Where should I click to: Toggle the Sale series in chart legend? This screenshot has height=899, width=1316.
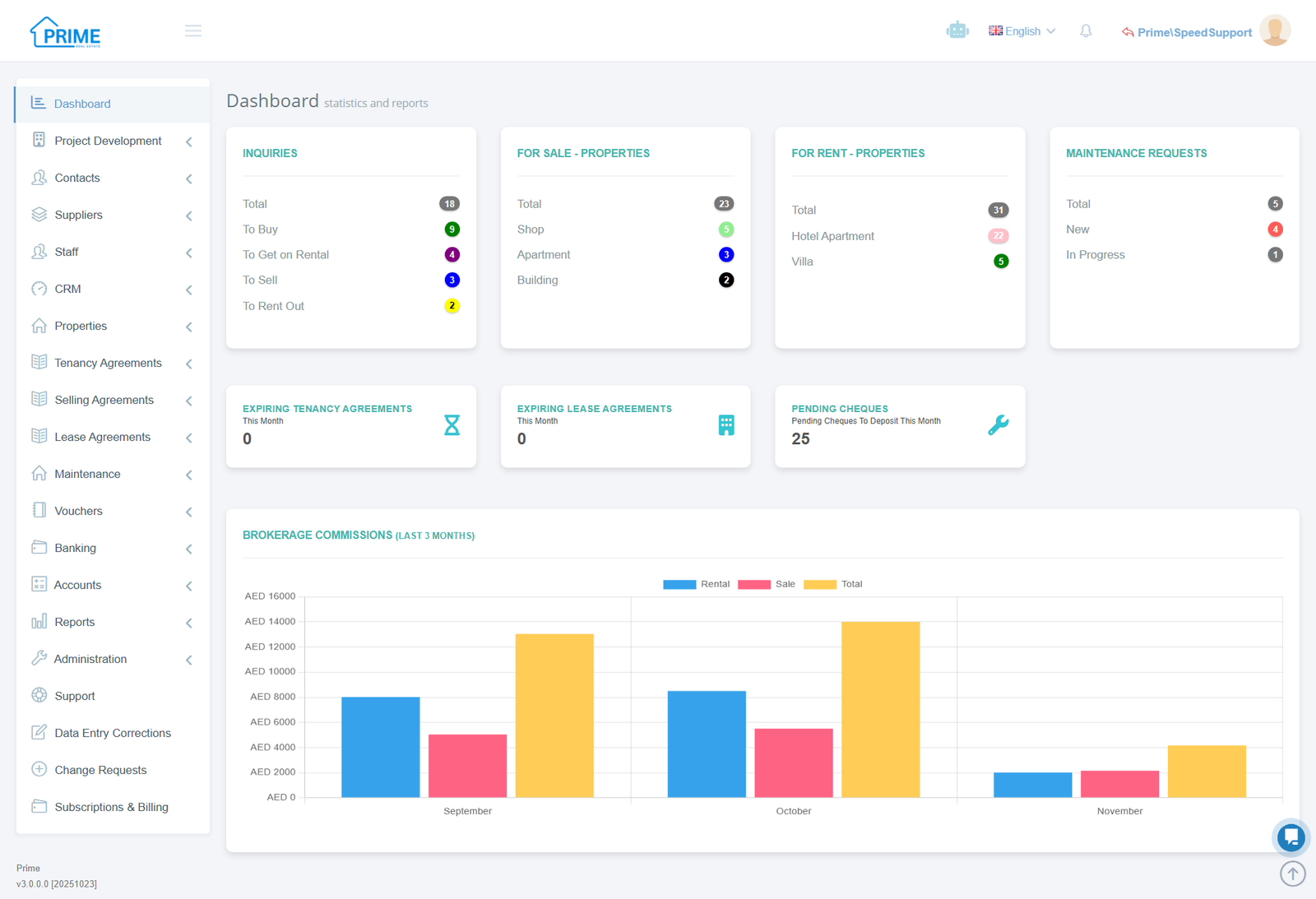[767, 584]
